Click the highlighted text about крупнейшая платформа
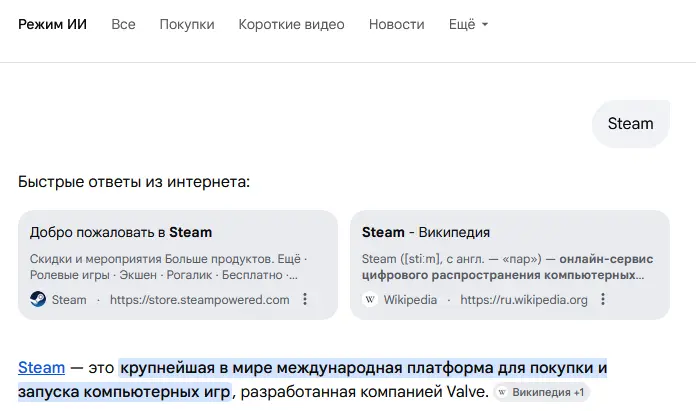This screenshot has height=411, width=696. tap(362, 367)
